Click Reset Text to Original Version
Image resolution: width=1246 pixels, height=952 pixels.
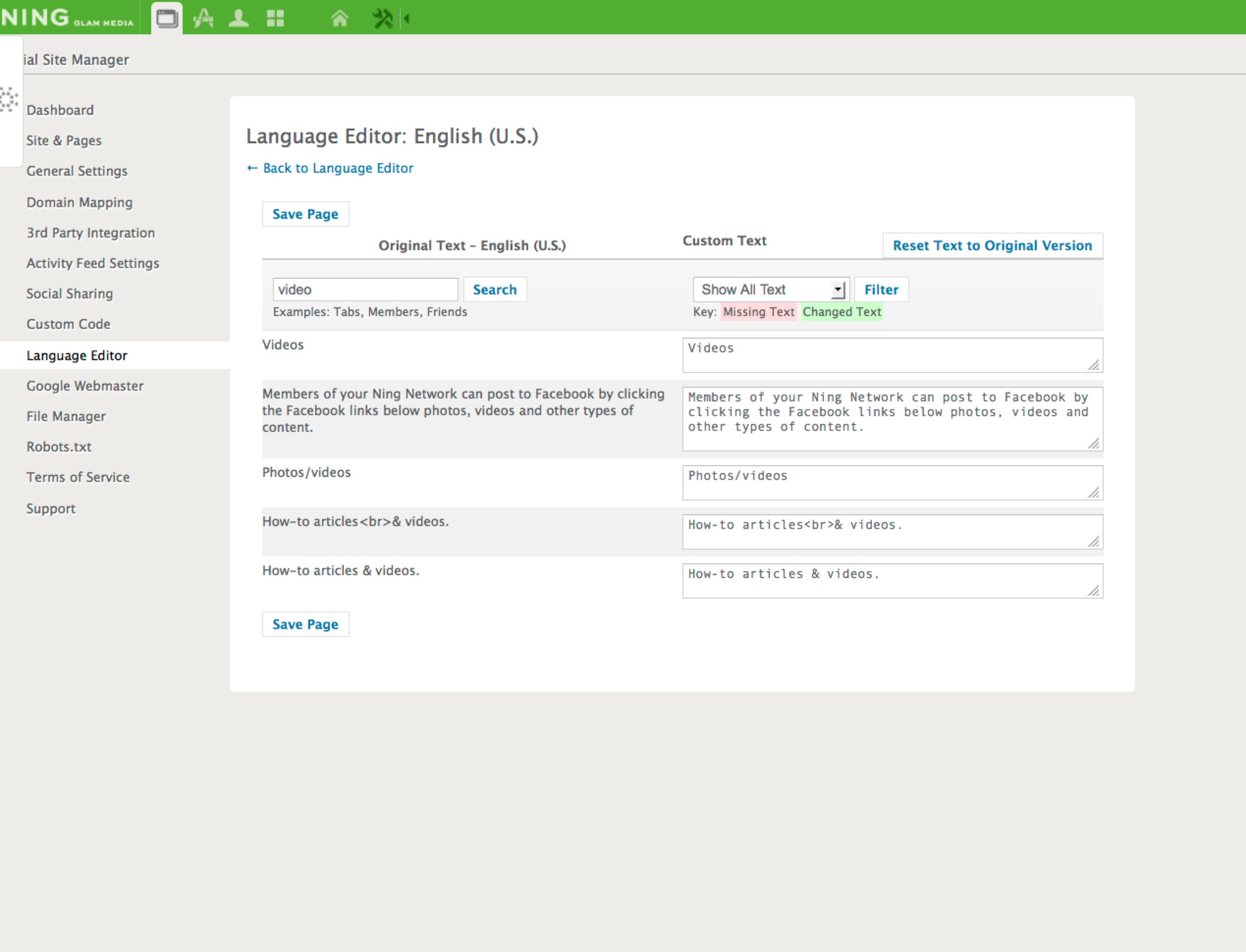tap(993, 245)
